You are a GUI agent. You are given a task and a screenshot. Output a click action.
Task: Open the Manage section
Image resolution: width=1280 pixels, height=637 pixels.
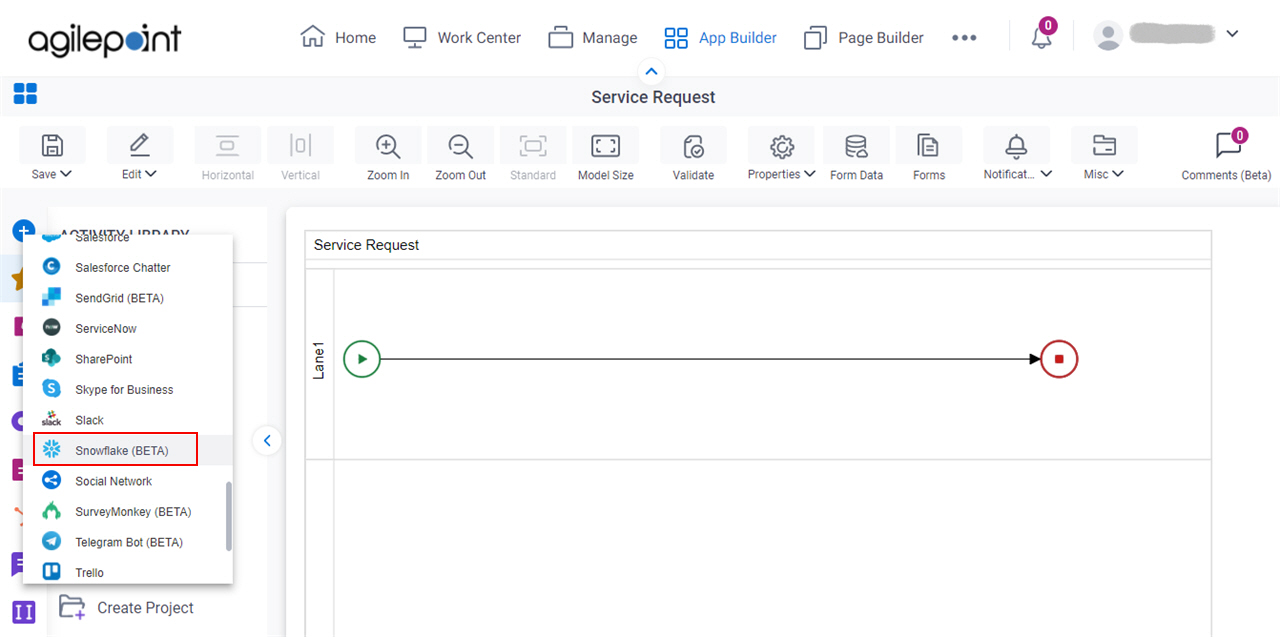pos(592,37)
